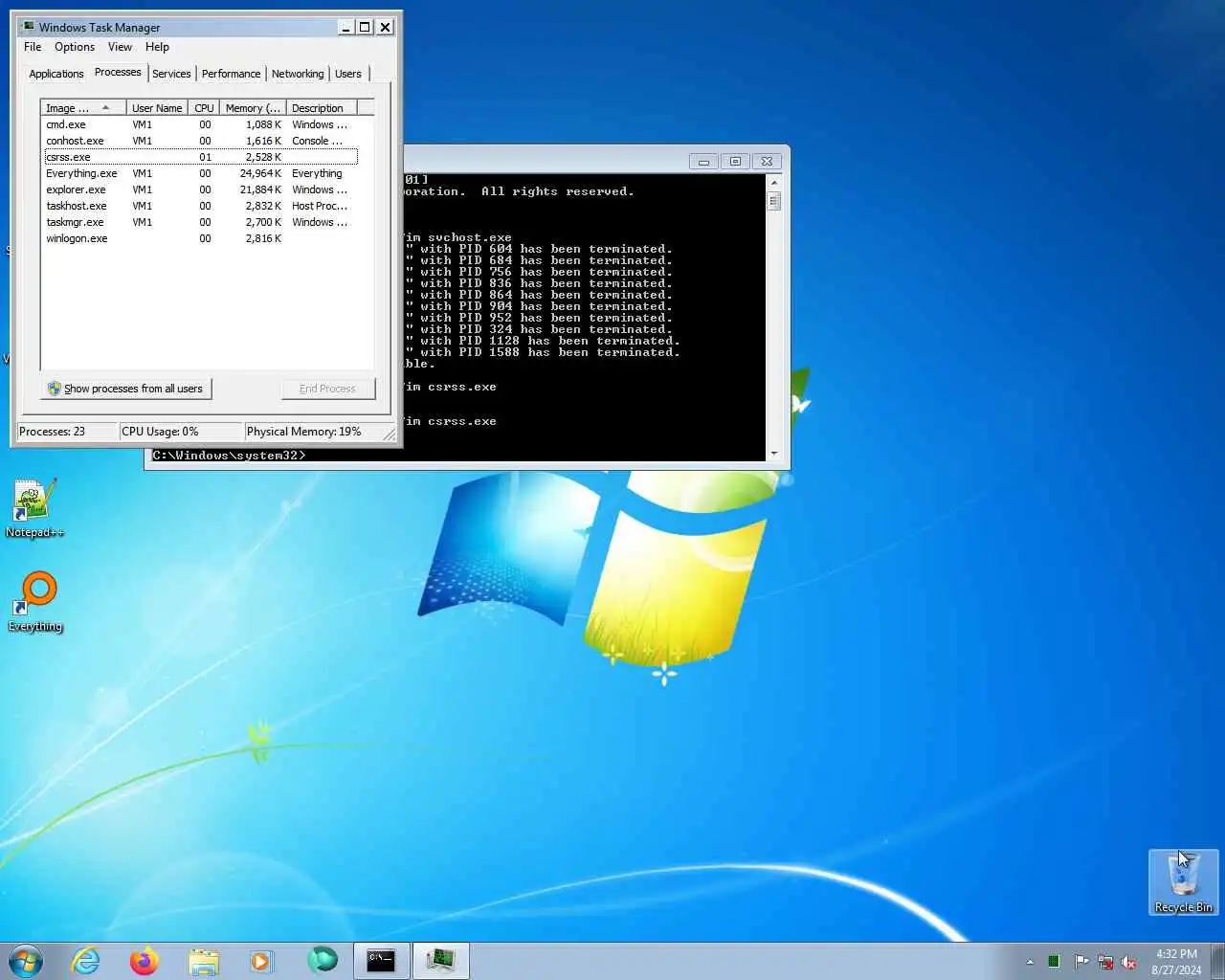1225x980 pixels.
Task: Minimize the Windows Task Manager window
Action: click(346, 27)
